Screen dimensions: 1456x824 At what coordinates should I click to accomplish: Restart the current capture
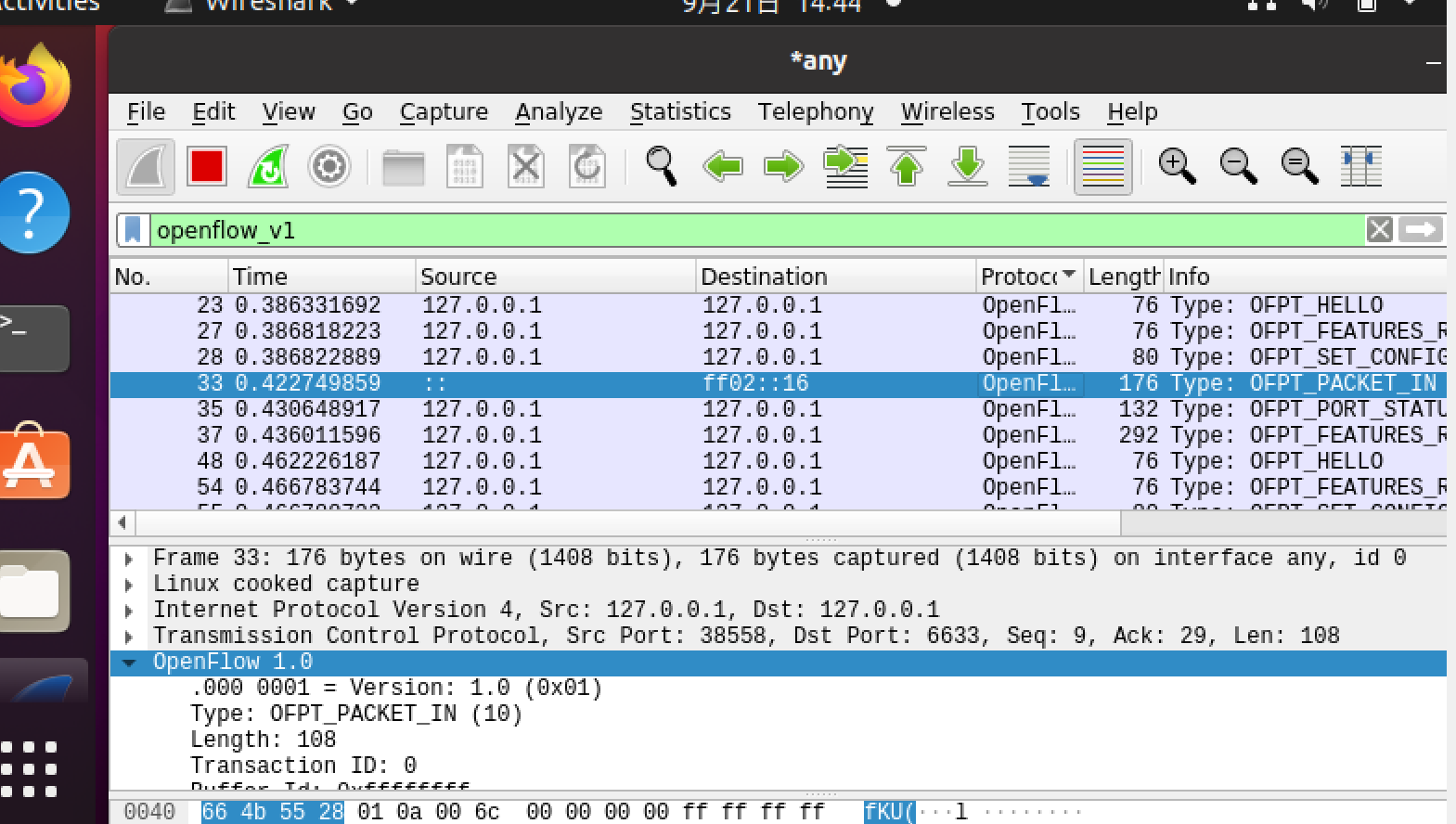click(268, 167)
